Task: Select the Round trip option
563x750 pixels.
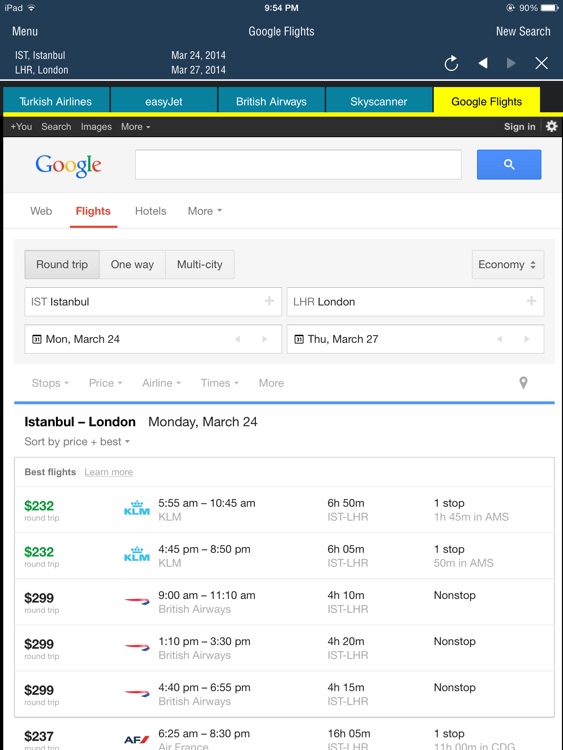Action: coord(62,264)
